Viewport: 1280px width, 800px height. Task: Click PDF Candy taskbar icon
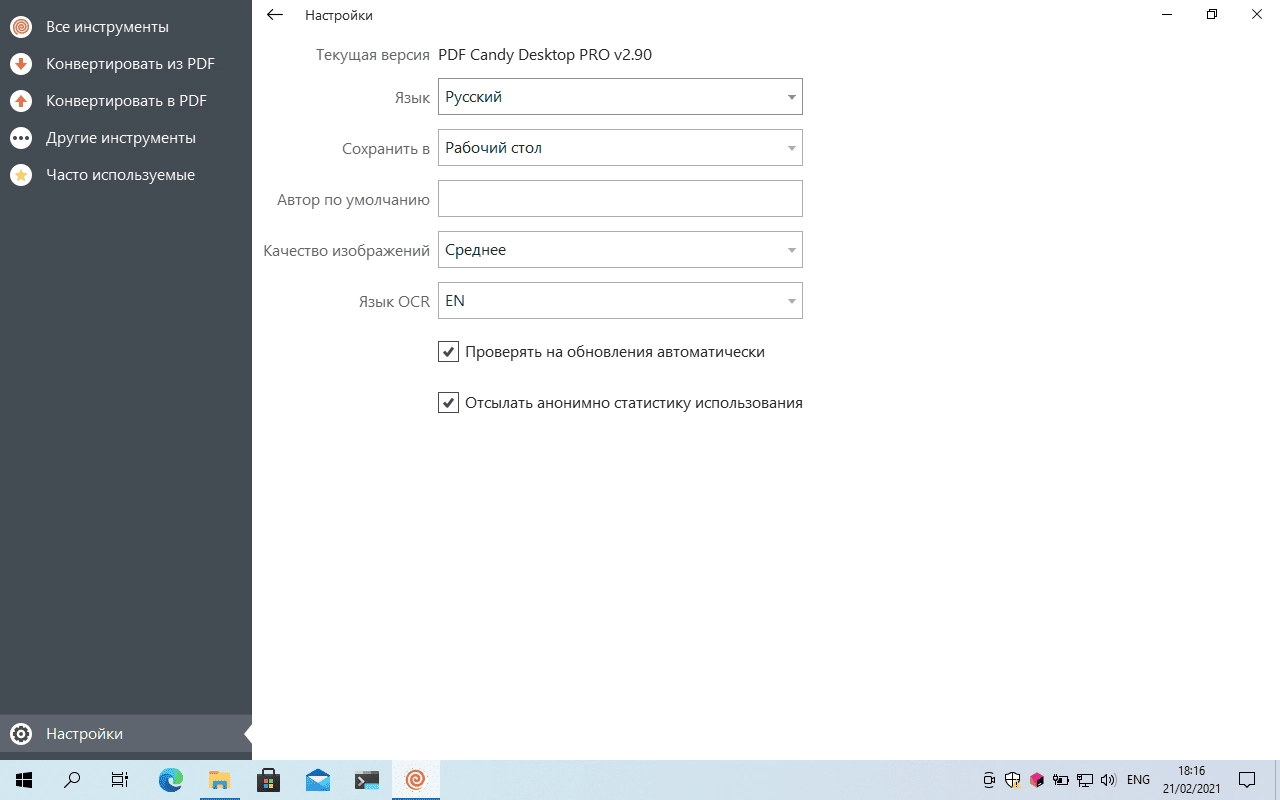pos(416,780)
